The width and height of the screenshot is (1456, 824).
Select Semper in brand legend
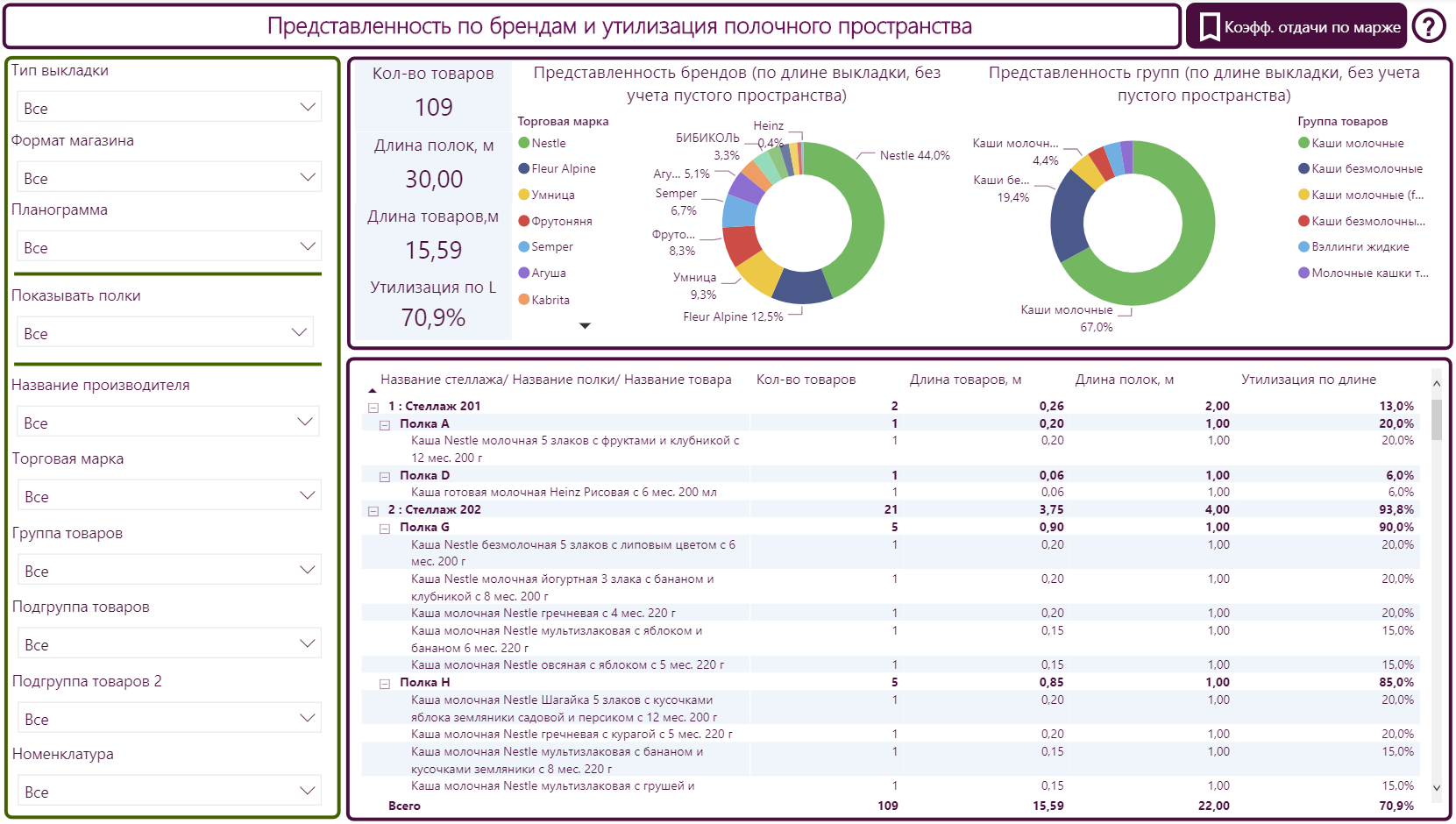[x=546, y=246]
